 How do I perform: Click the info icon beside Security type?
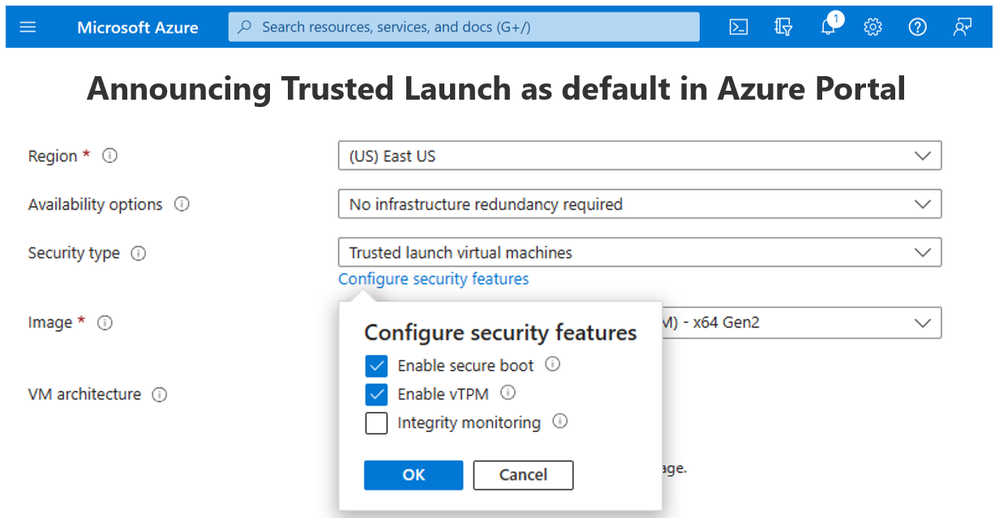tap(138, 254)
